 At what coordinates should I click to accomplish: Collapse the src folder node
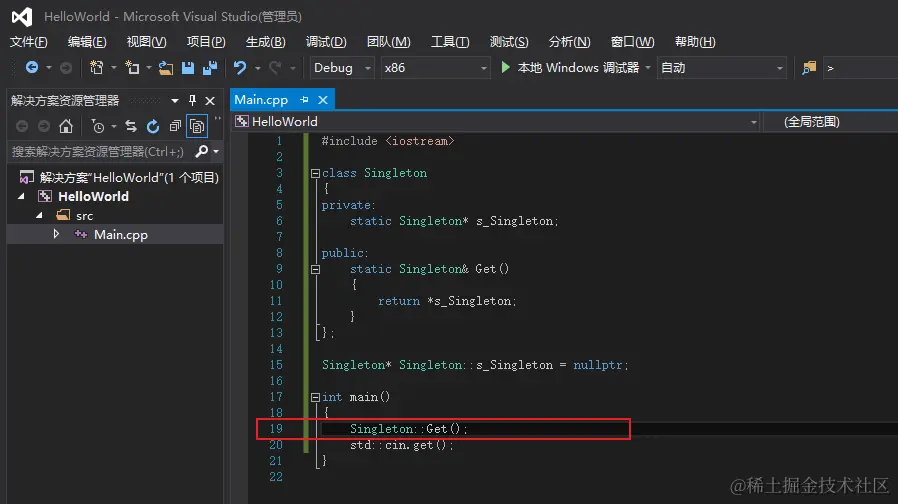click(40, 215)
